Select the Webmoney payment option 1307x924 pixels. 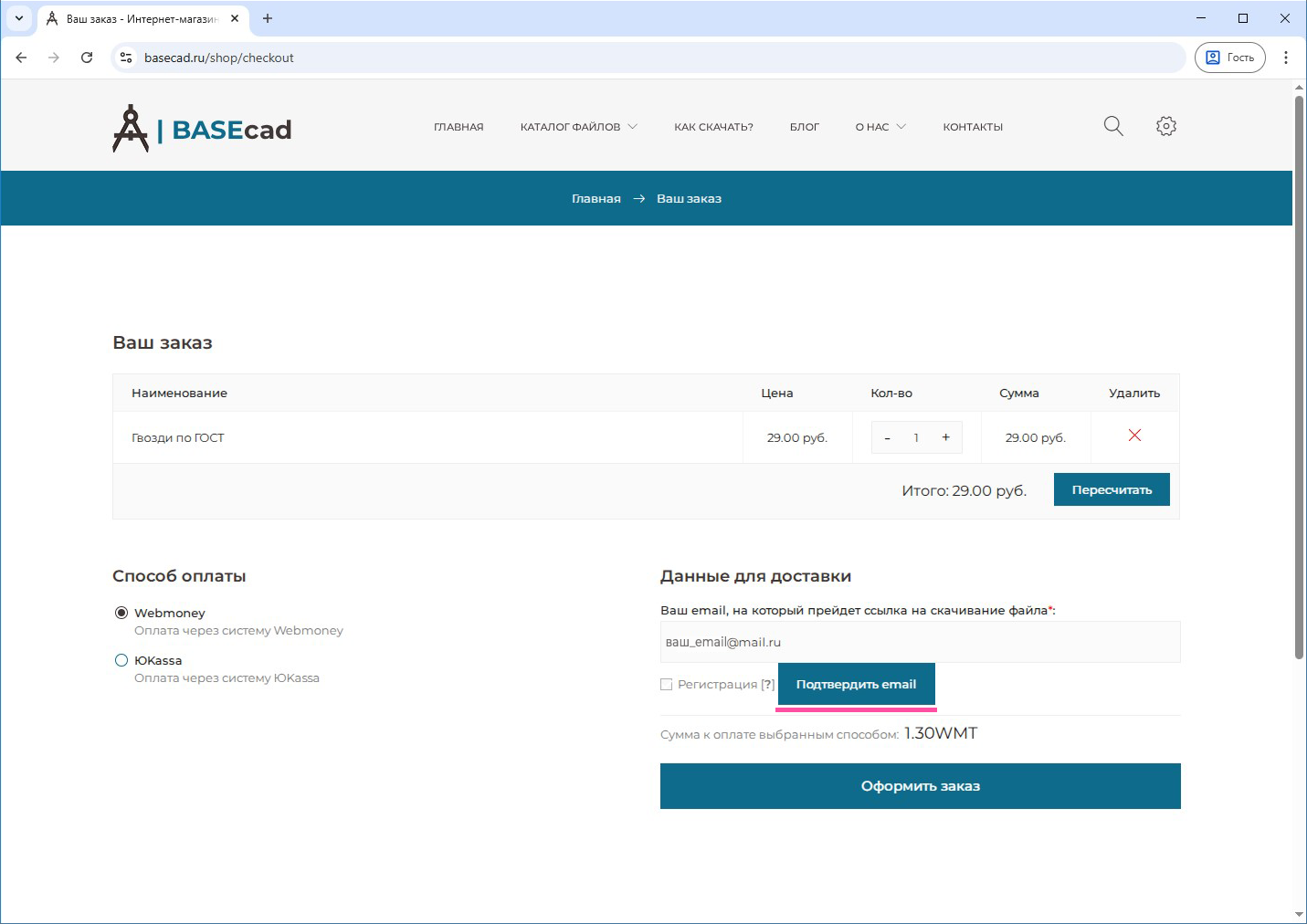coord(121,613)
